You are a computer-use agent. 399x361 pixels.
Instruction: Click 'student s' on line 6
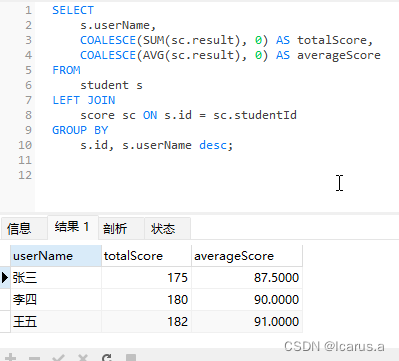point(111,85)
